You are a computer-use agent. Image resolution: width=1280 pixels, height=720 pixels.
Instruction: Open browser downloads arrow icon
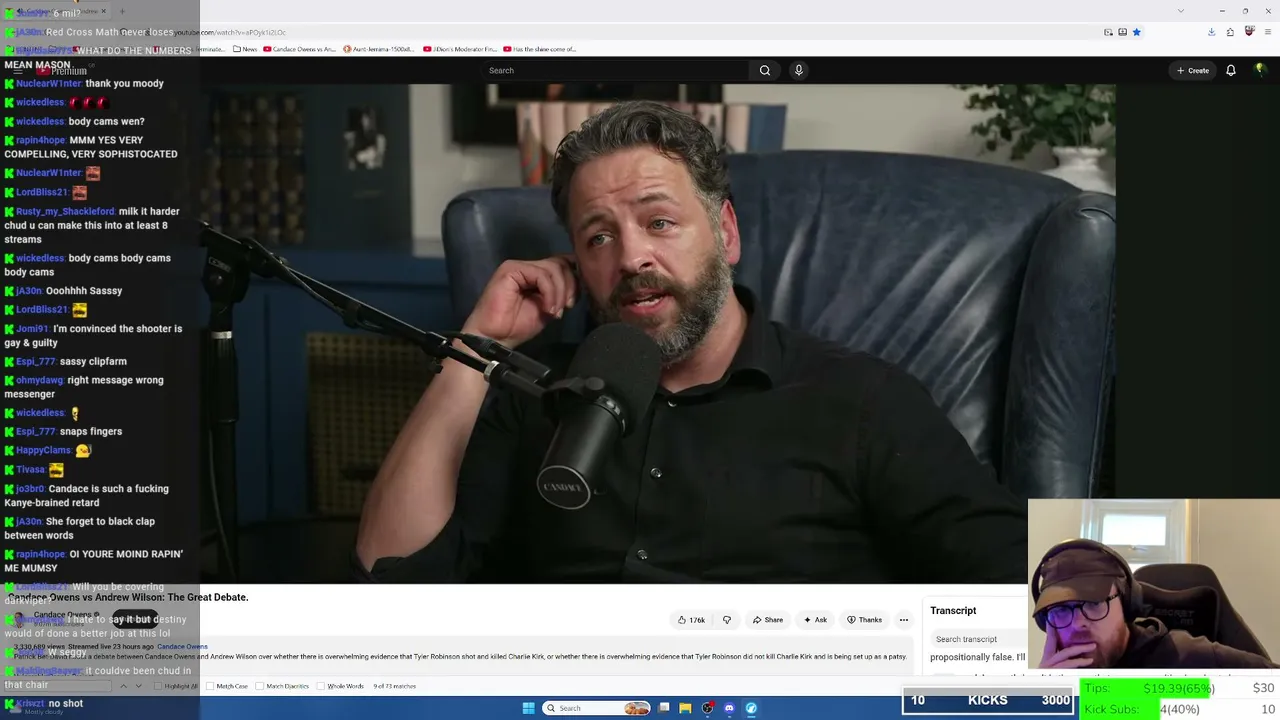tap(1211, 32)
